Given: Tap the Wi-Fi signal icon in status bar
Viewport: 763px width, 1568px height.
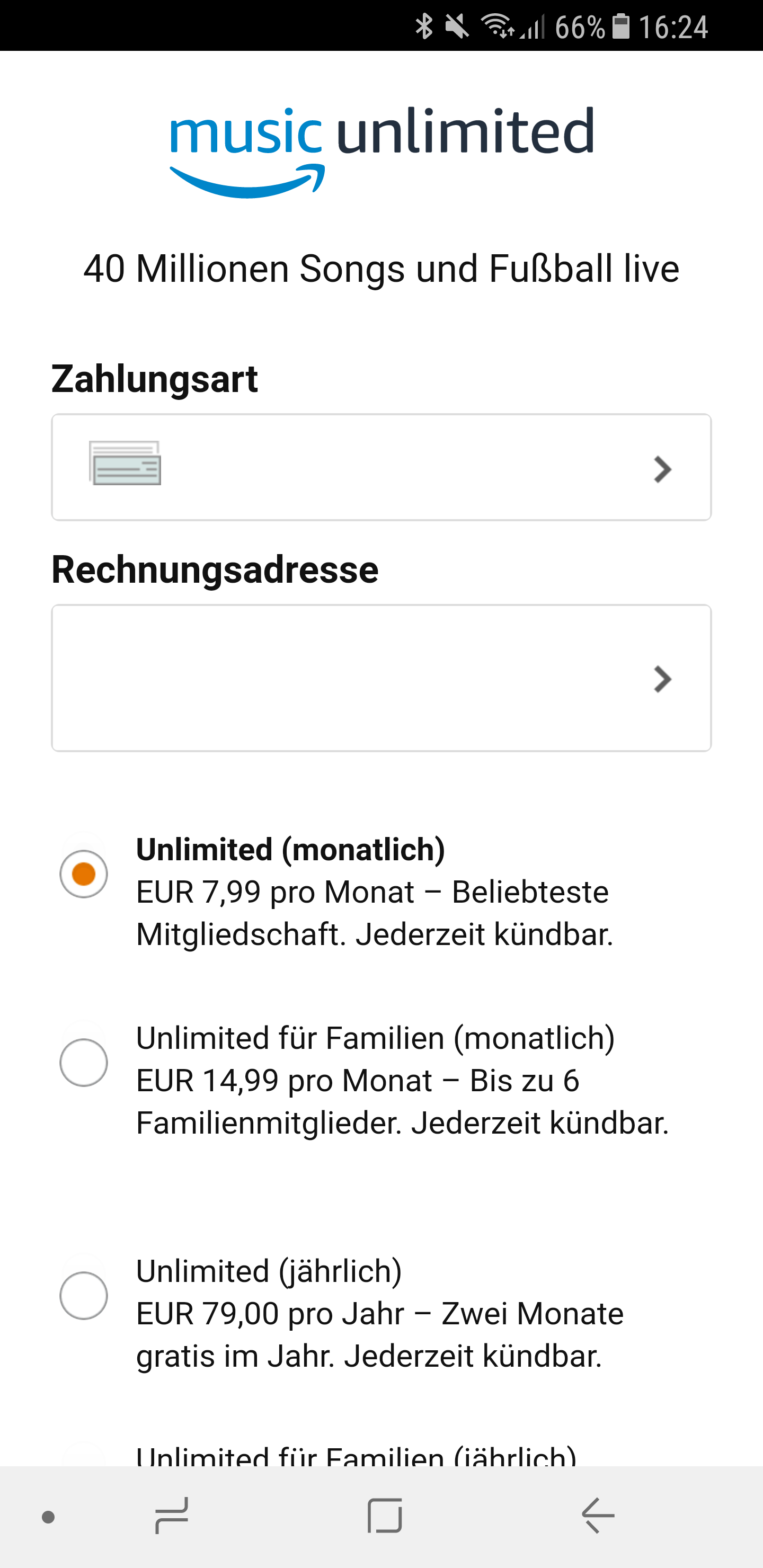Looking at the screenshot, I should point(498,27).
